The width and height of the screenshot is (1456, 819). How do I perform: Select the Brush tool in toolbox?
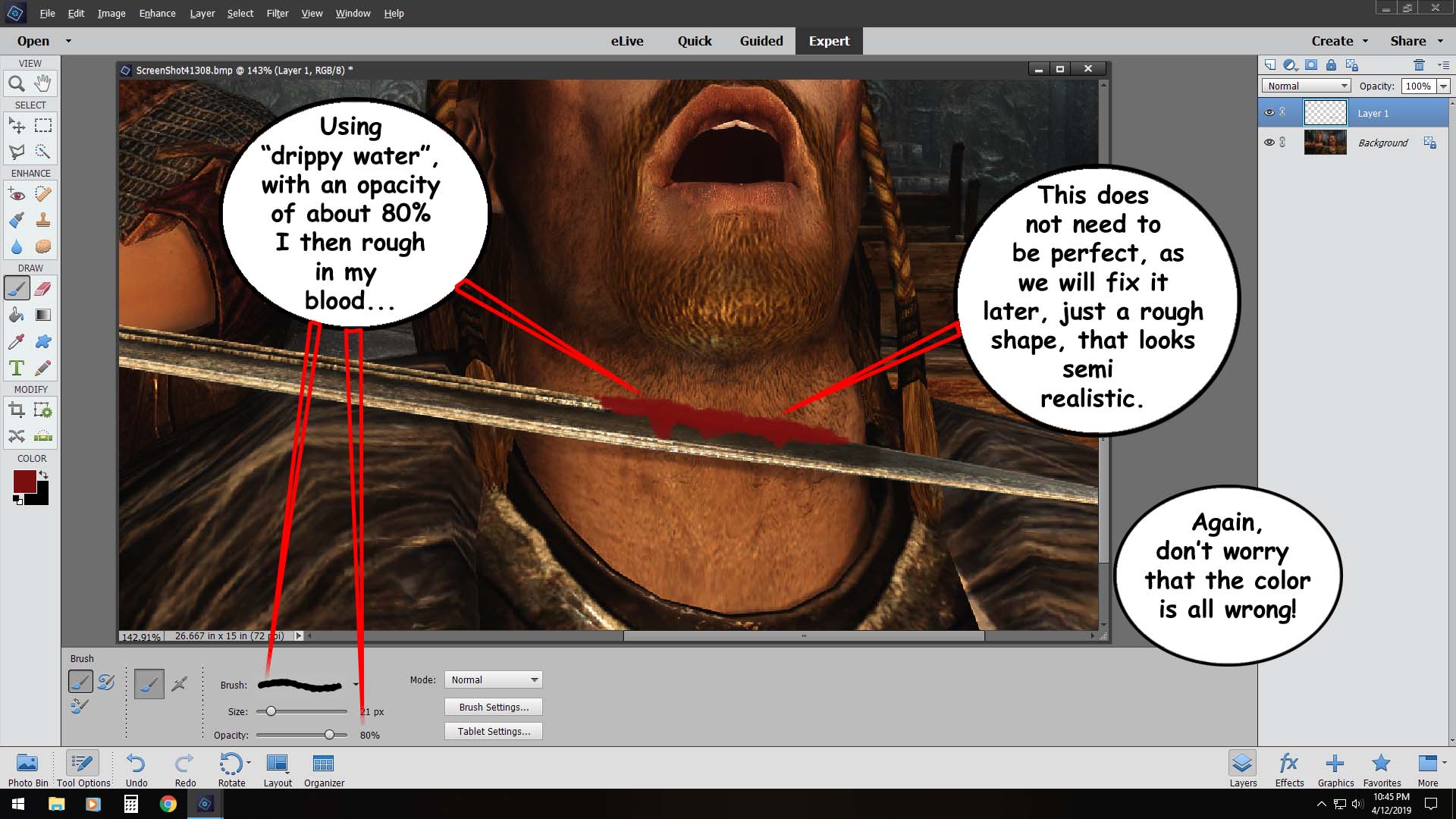tap(17, 288)
